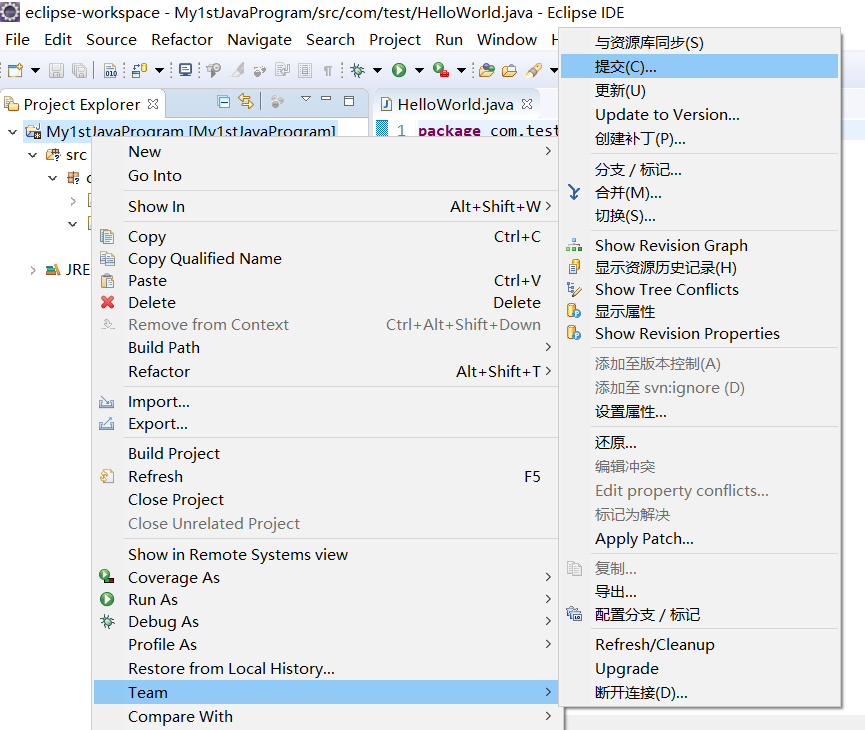Image resolution: width=865 pixels, height=730 pixels.
Task: Choose Show Revision Properties
Action: [x=700, y=334]
